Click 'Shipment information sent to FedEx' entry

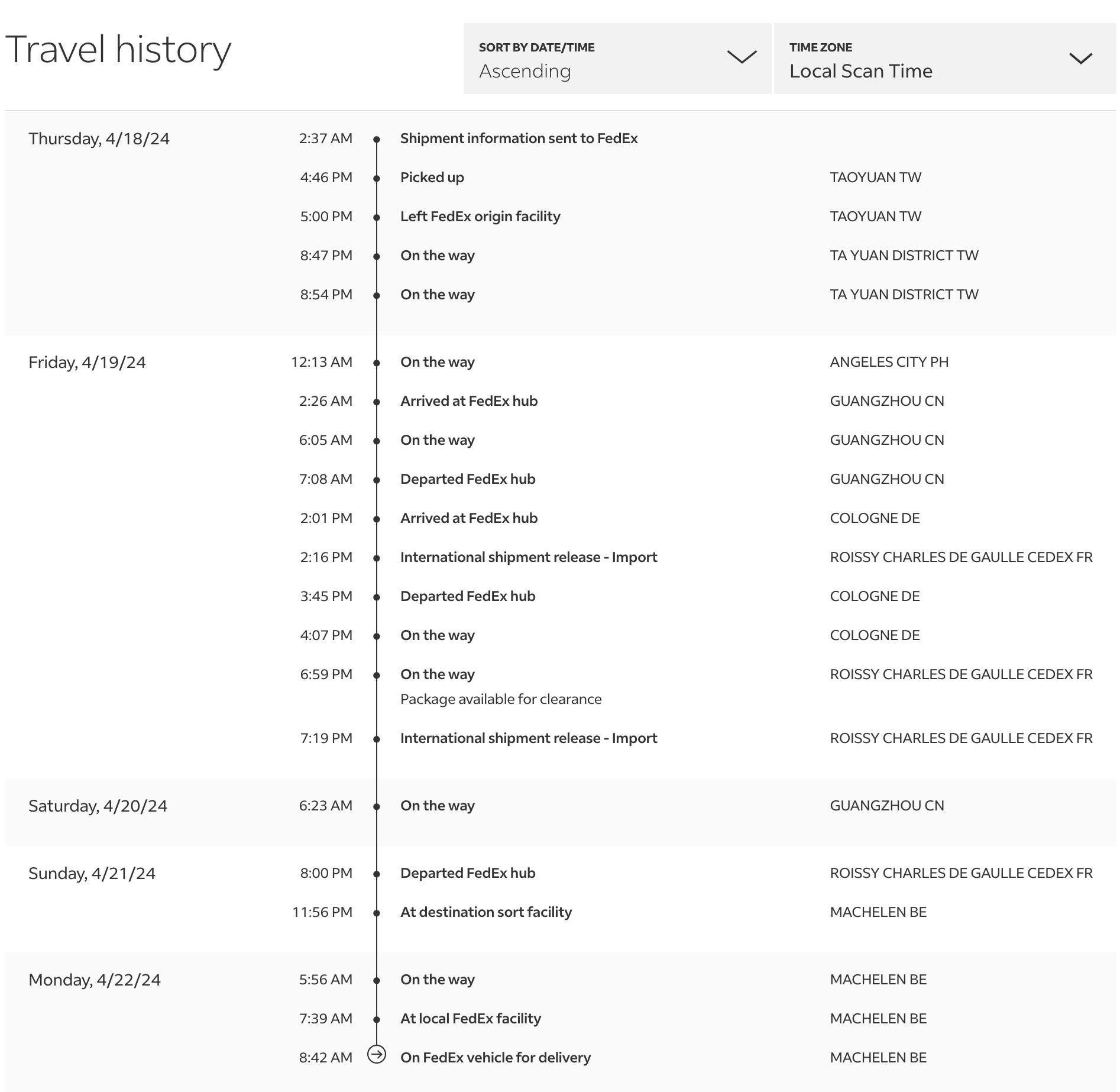[x=519, y=138]
